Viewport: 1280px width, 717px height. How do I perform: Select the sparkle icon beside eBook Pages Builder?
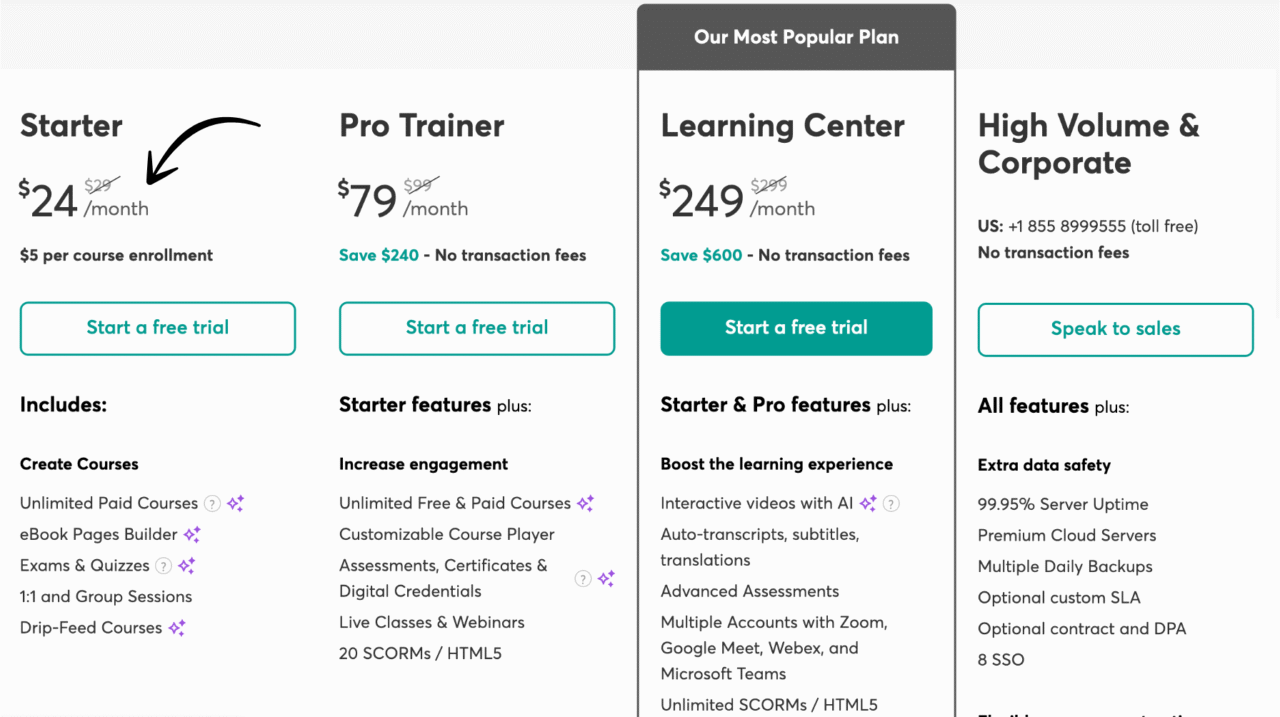(192, 534)
